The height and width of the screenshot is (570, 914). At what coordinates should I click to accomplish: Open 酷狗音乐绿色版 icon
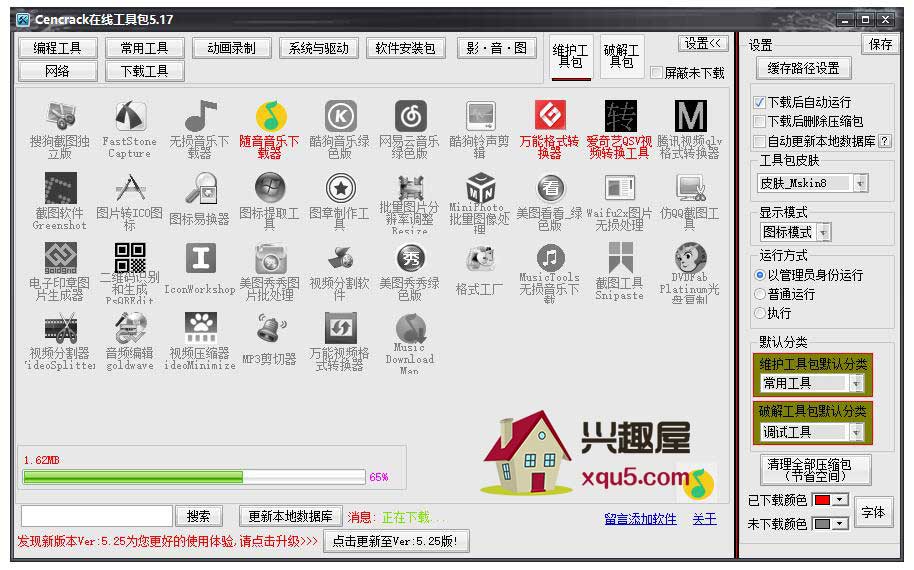coord(340,116)
